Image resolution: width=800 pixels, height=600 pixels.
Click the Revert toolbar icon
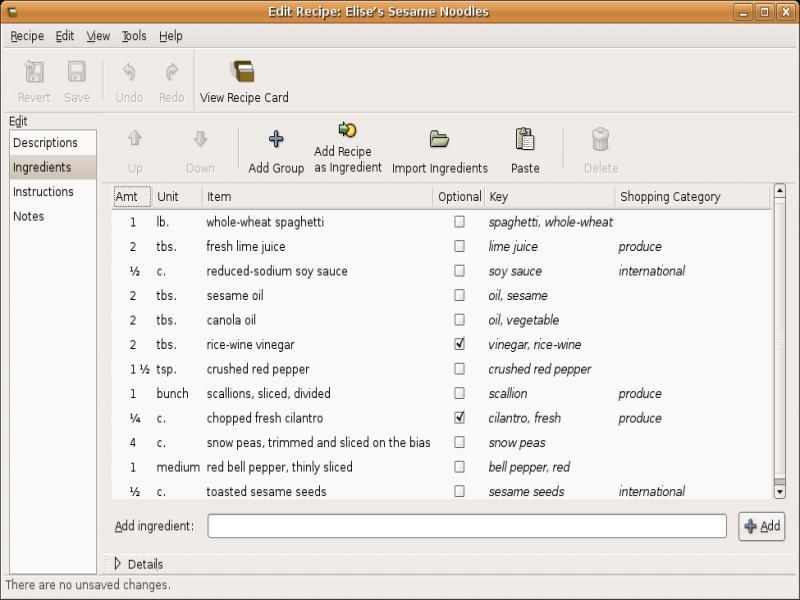(34, 72)
